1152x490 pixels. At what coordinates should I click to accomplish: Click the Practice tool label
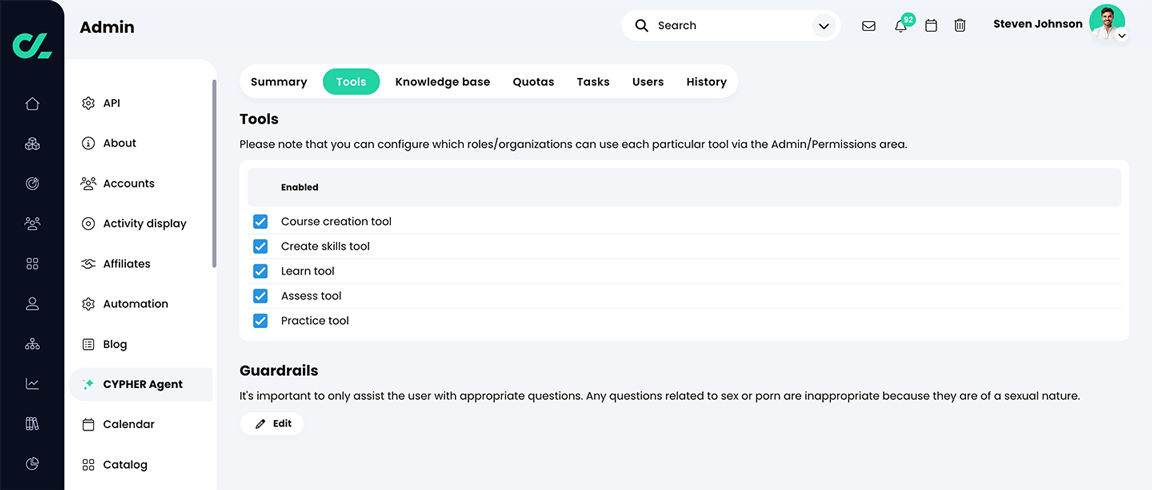click(315, 321)
